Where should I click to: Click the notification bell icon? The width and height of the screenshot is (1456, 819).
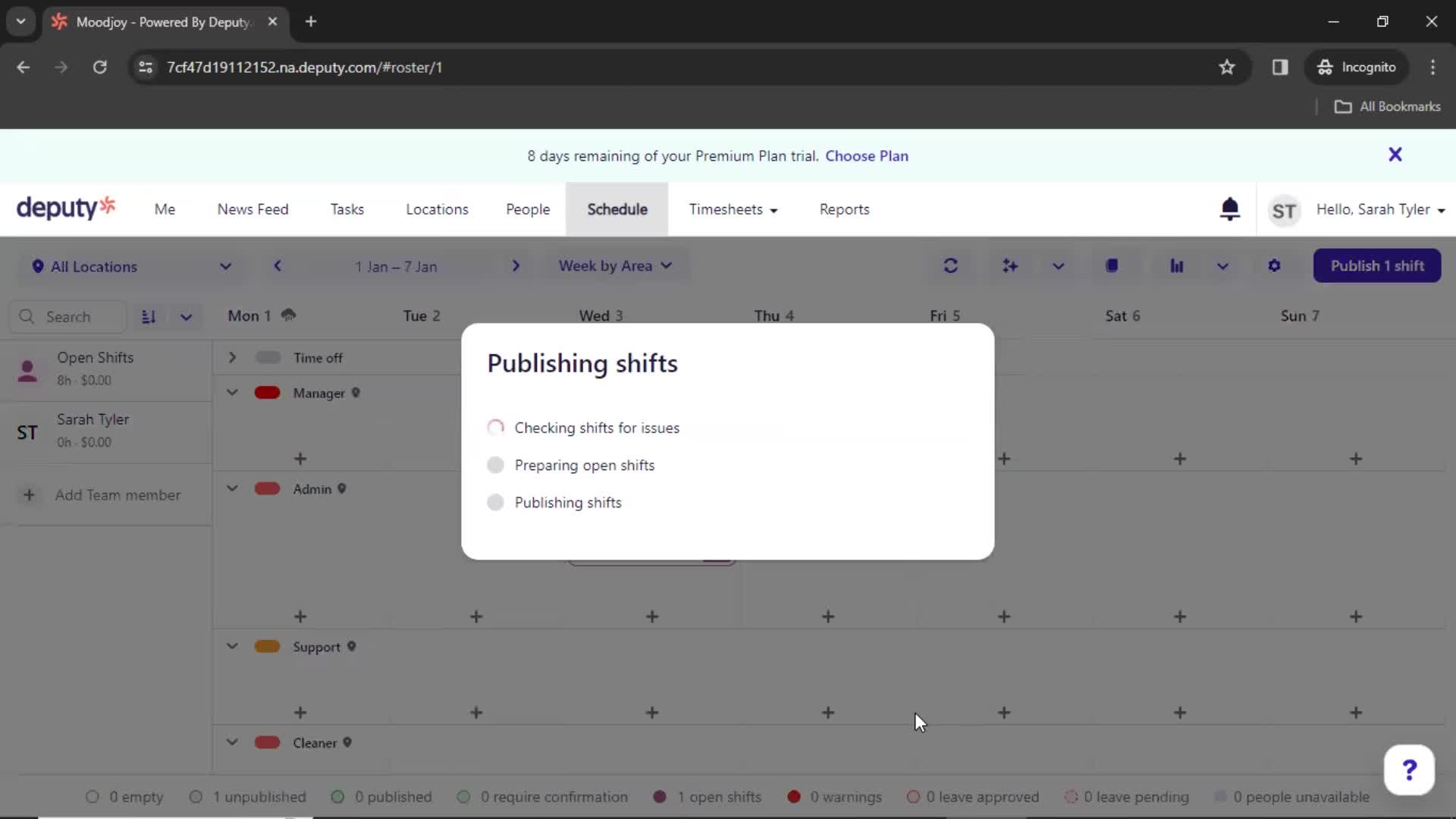click(x=1229, y=209)
